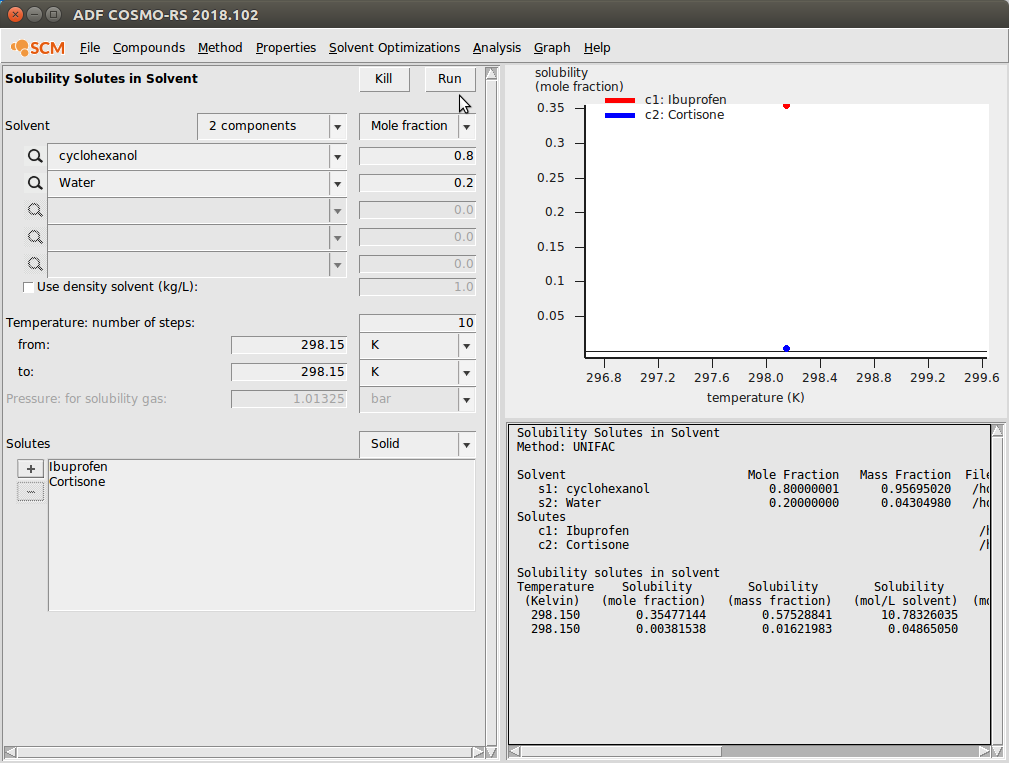Click the left panel horizontal scrollbar right arrow
Screen dimensions: 1009x763
pos(478,752)
